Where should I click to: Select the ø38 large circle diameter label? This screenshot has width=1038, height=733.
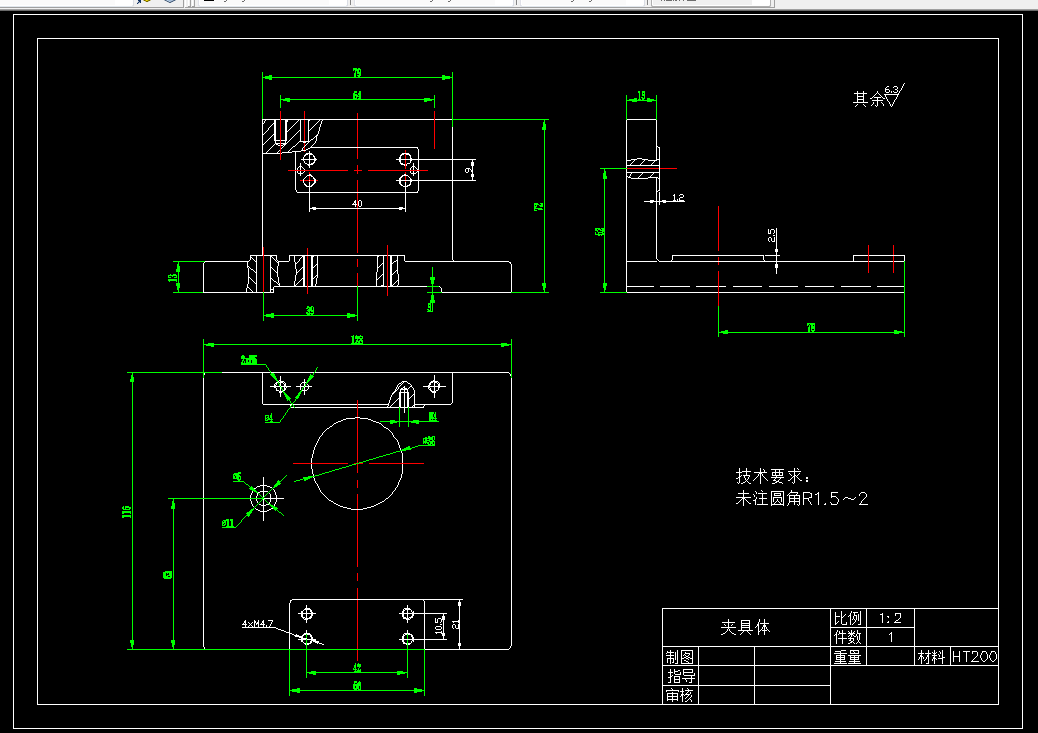point(429,440)
